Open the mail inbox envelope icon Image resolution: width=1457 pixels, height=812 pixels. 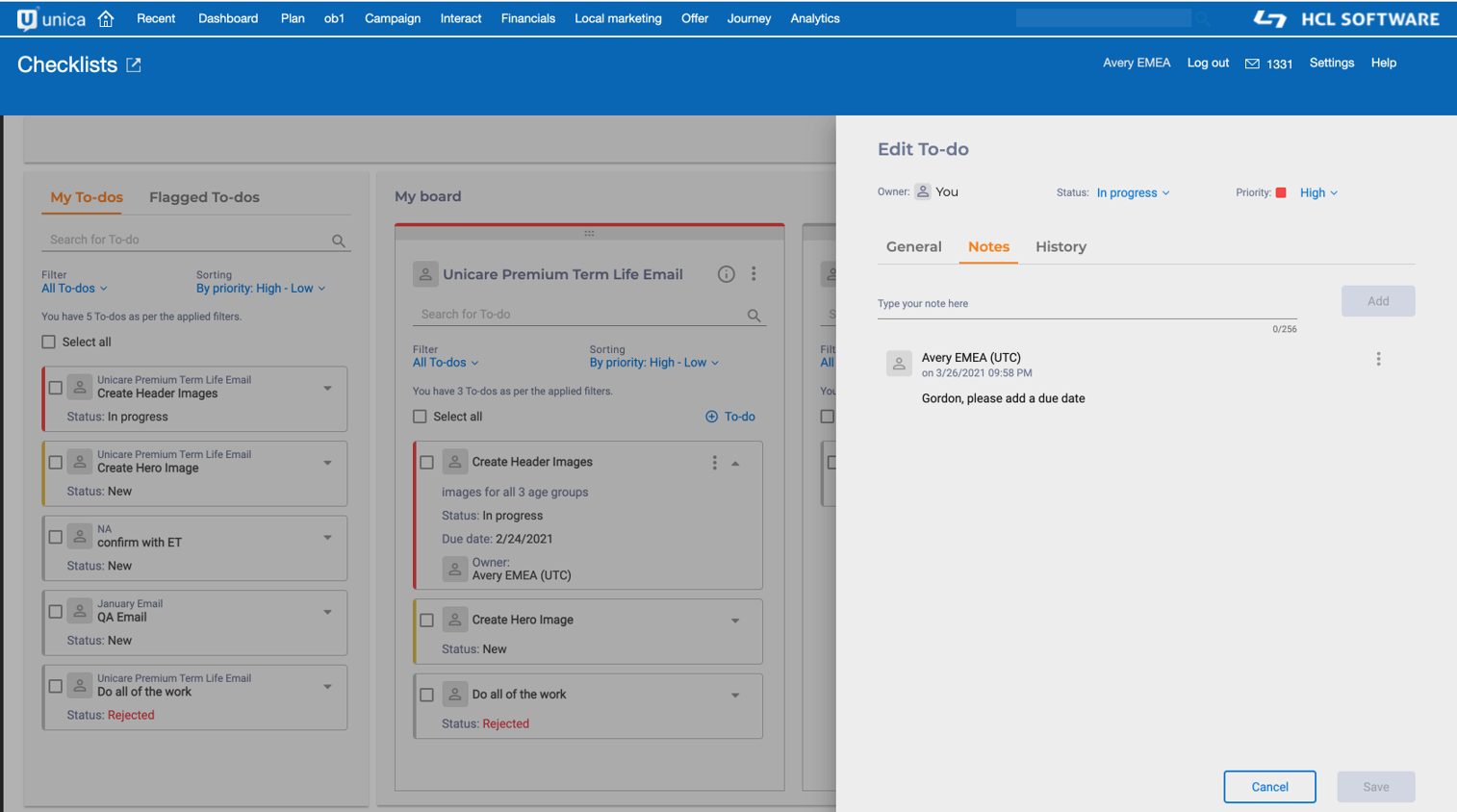click(x=1252, y=63)
